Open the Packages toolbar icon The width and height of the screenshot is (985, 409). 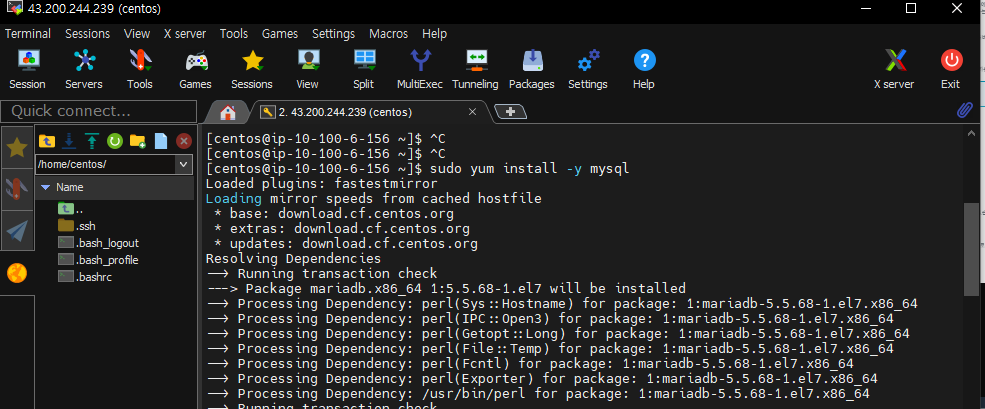[531, 69]
